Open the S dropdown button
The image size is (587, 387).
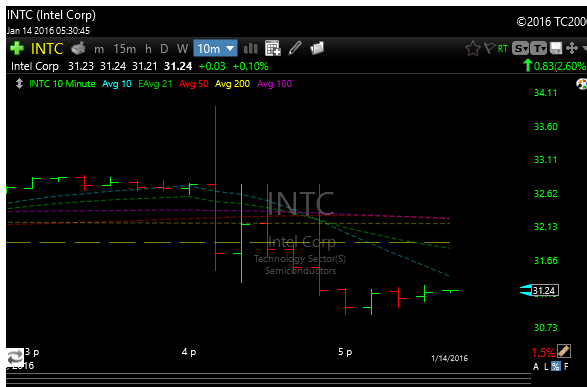520,48
